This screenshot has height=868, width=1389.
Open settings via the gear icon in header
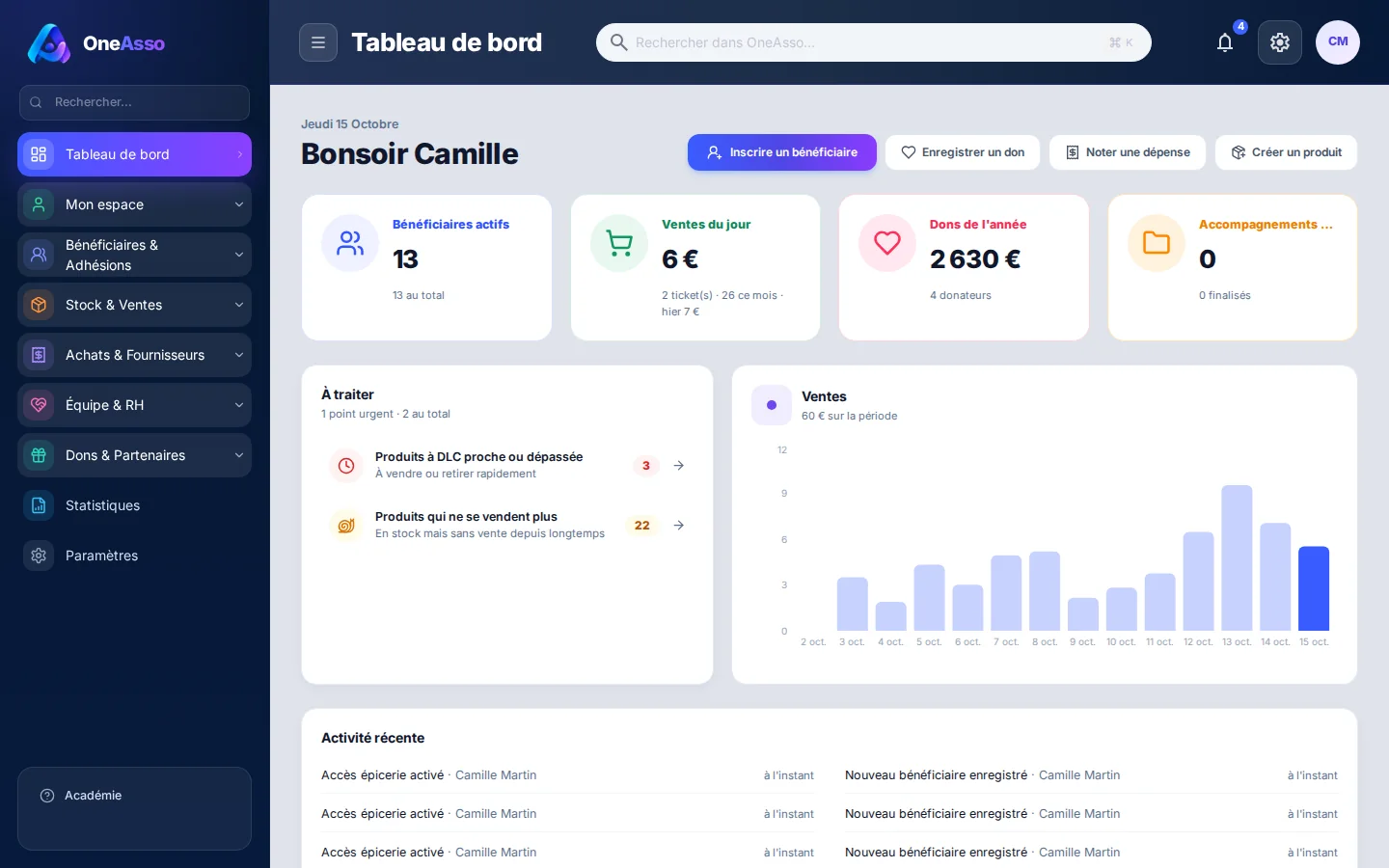coord(1280,42)
